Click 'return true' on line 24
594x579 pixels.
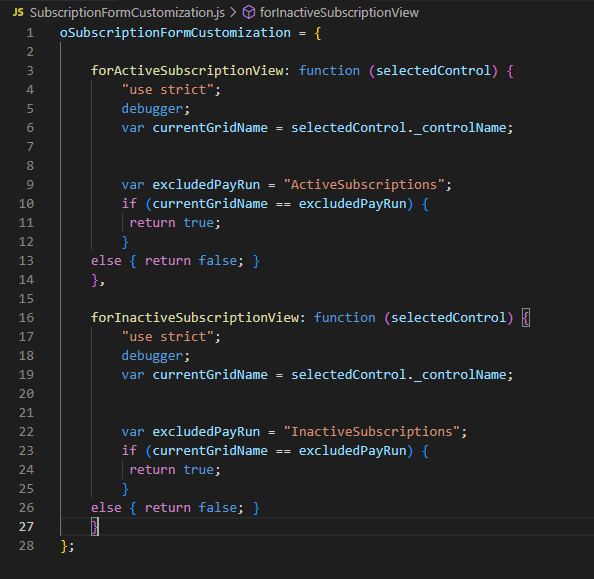point(172,470)
